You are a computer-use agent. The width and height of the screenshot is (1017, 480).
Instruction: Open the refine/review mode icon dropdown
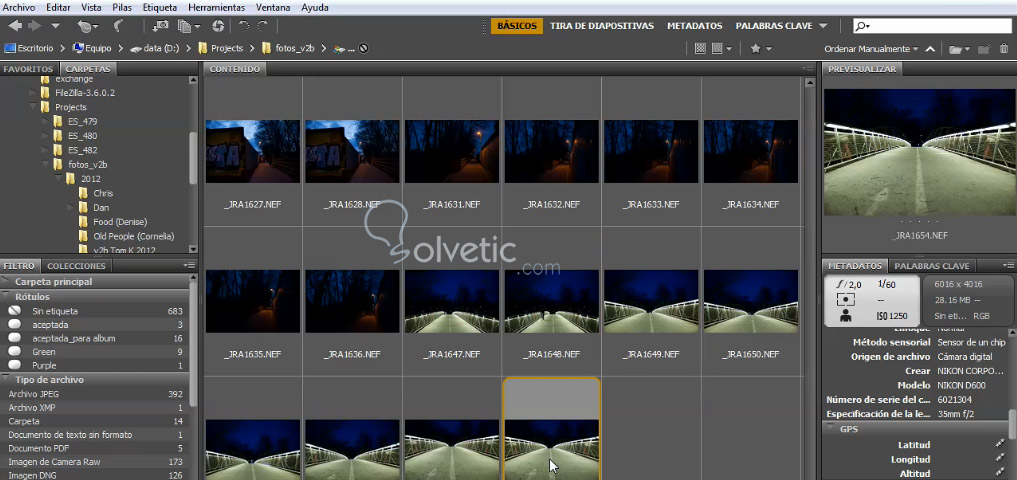pyautogui.click(x=189, y=26)
